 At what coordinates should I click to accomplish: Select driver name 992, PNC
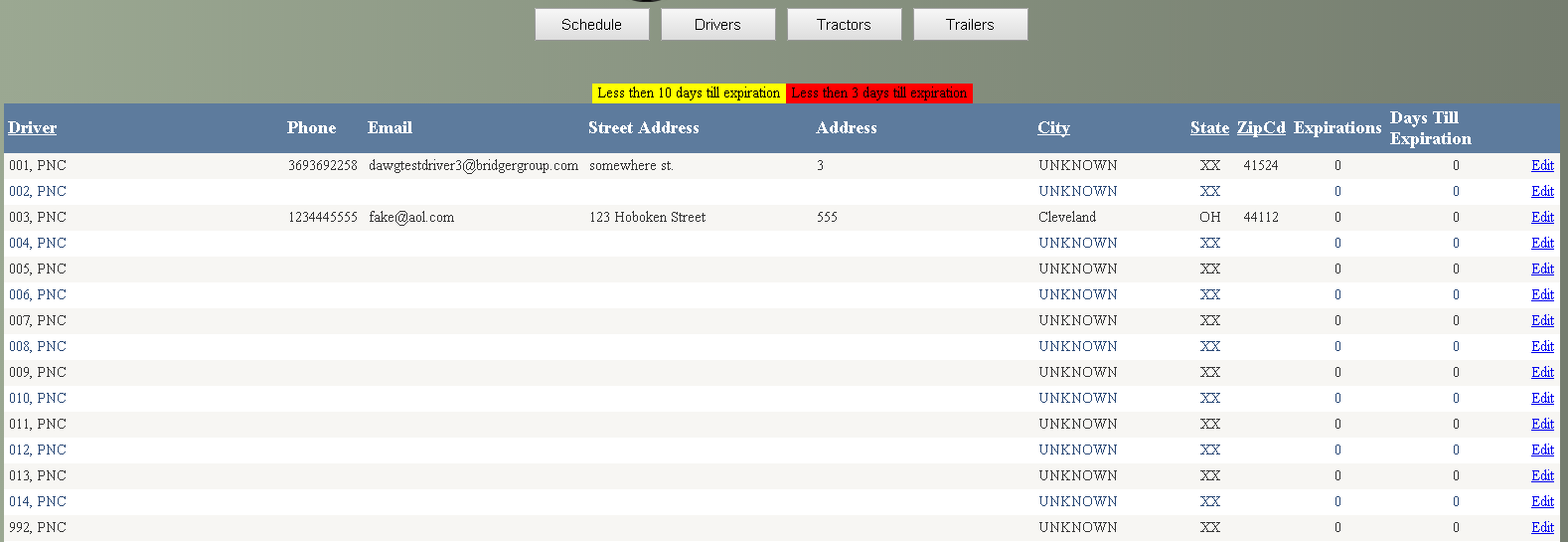[38, 527]
